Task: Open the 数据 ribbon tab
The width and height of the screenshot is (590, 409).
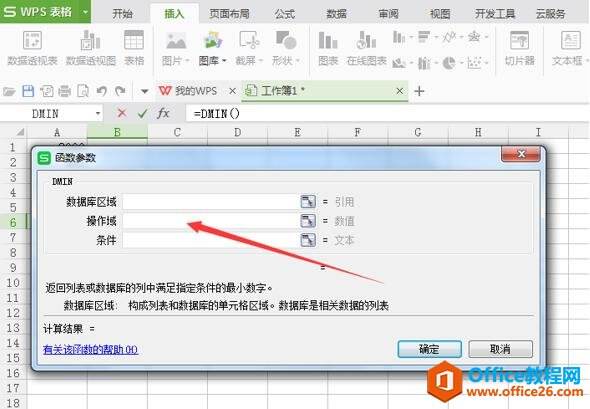Action: [x=336, y=14]
